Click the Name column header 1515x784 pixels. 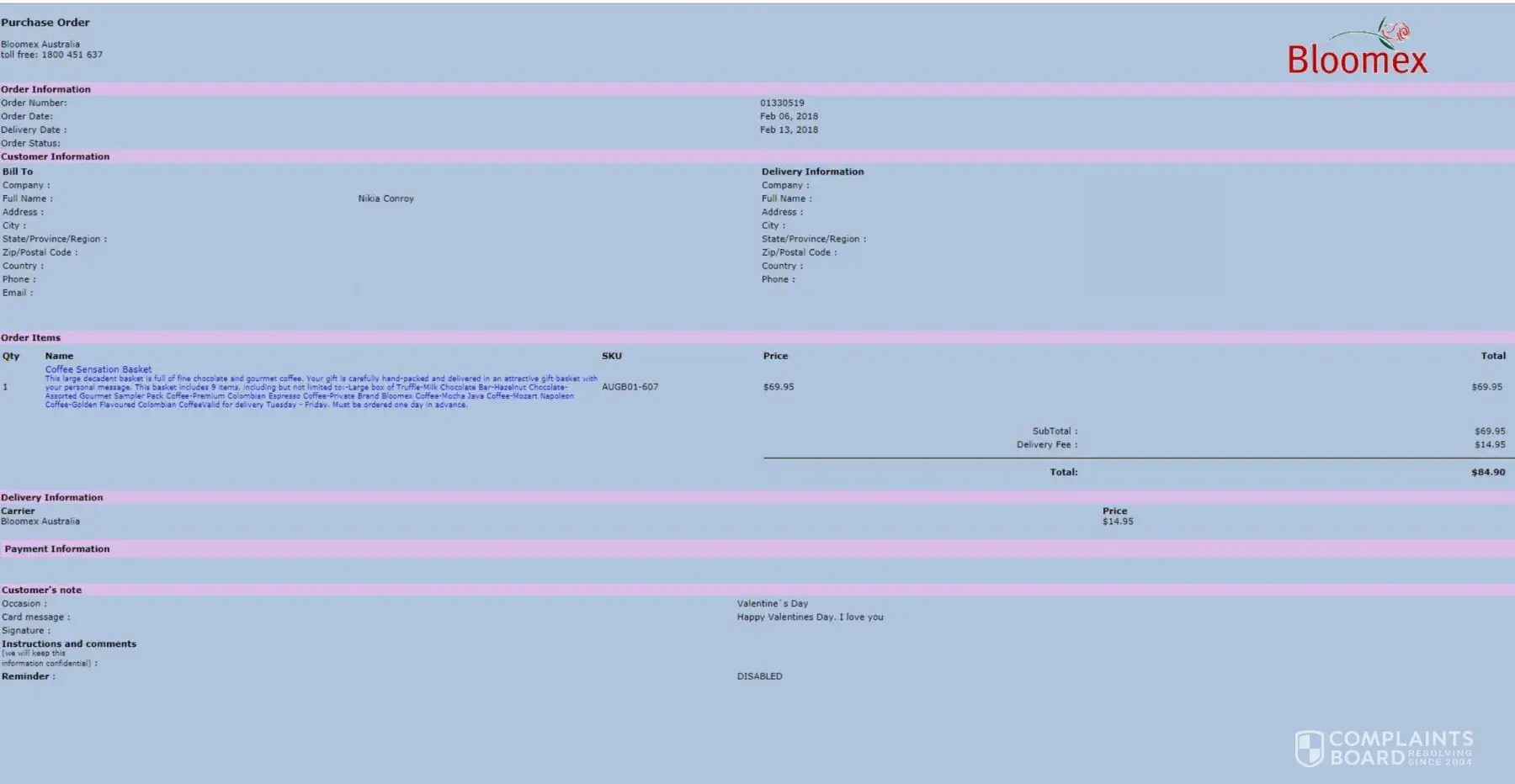(x=59, y=356)
